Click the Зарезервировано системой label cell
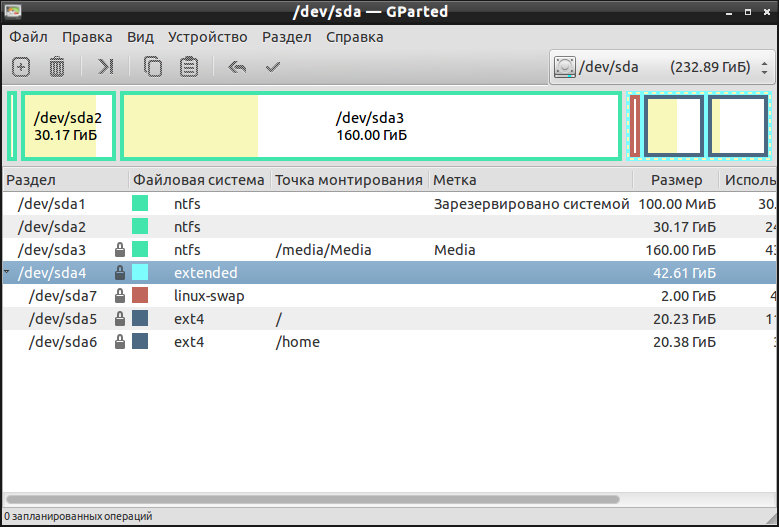779x527 pixels. coord(532,204)
